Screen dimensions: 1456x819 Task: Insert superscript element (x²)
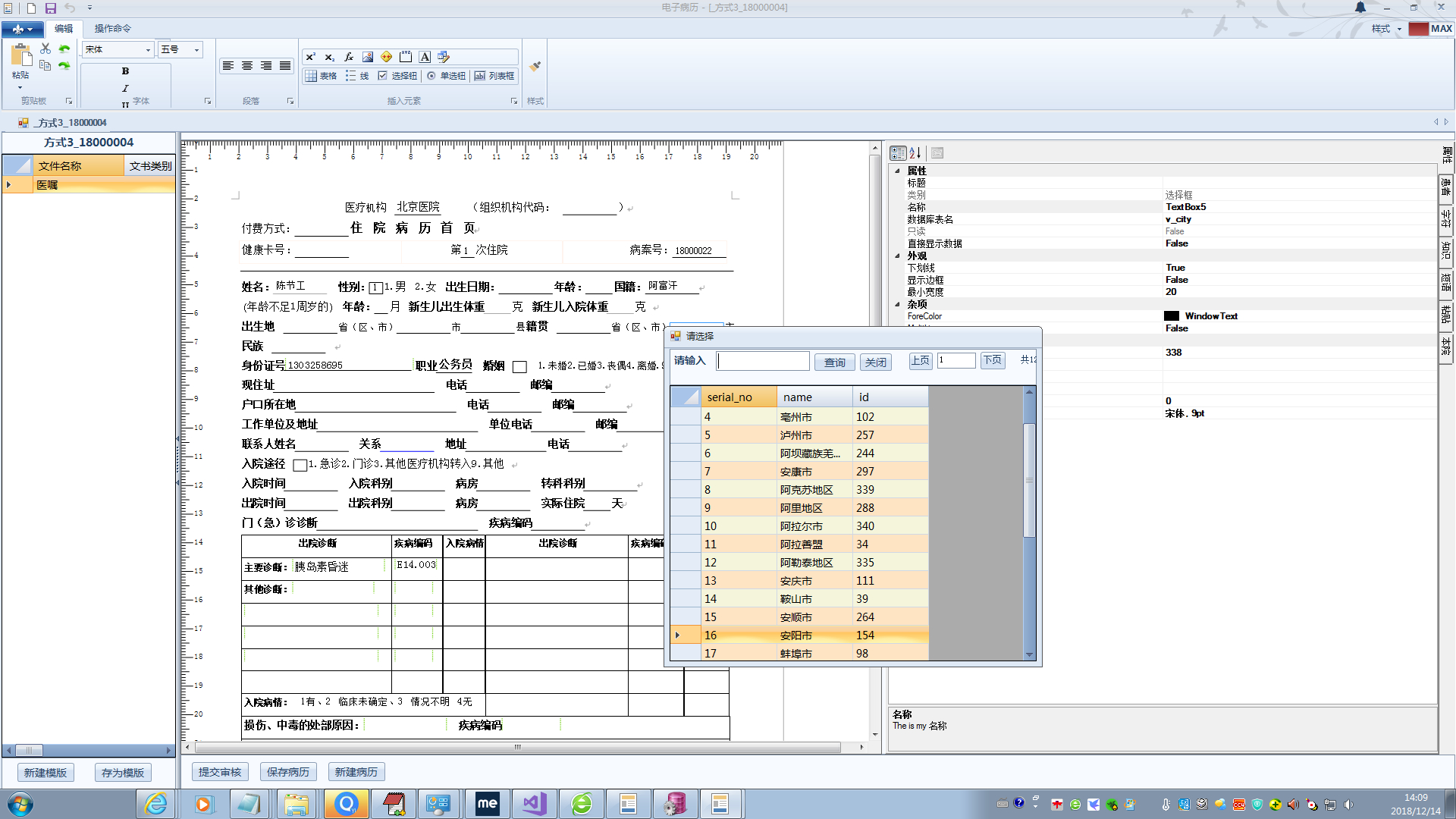coord(310,57)
